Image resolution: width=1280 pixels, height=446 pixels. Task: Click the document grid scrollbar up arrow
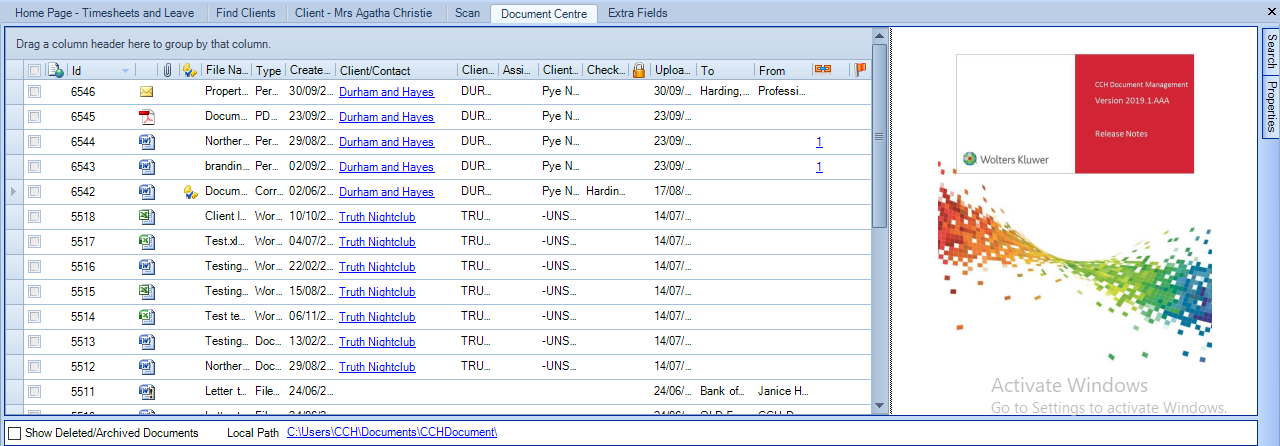point(880,38)
